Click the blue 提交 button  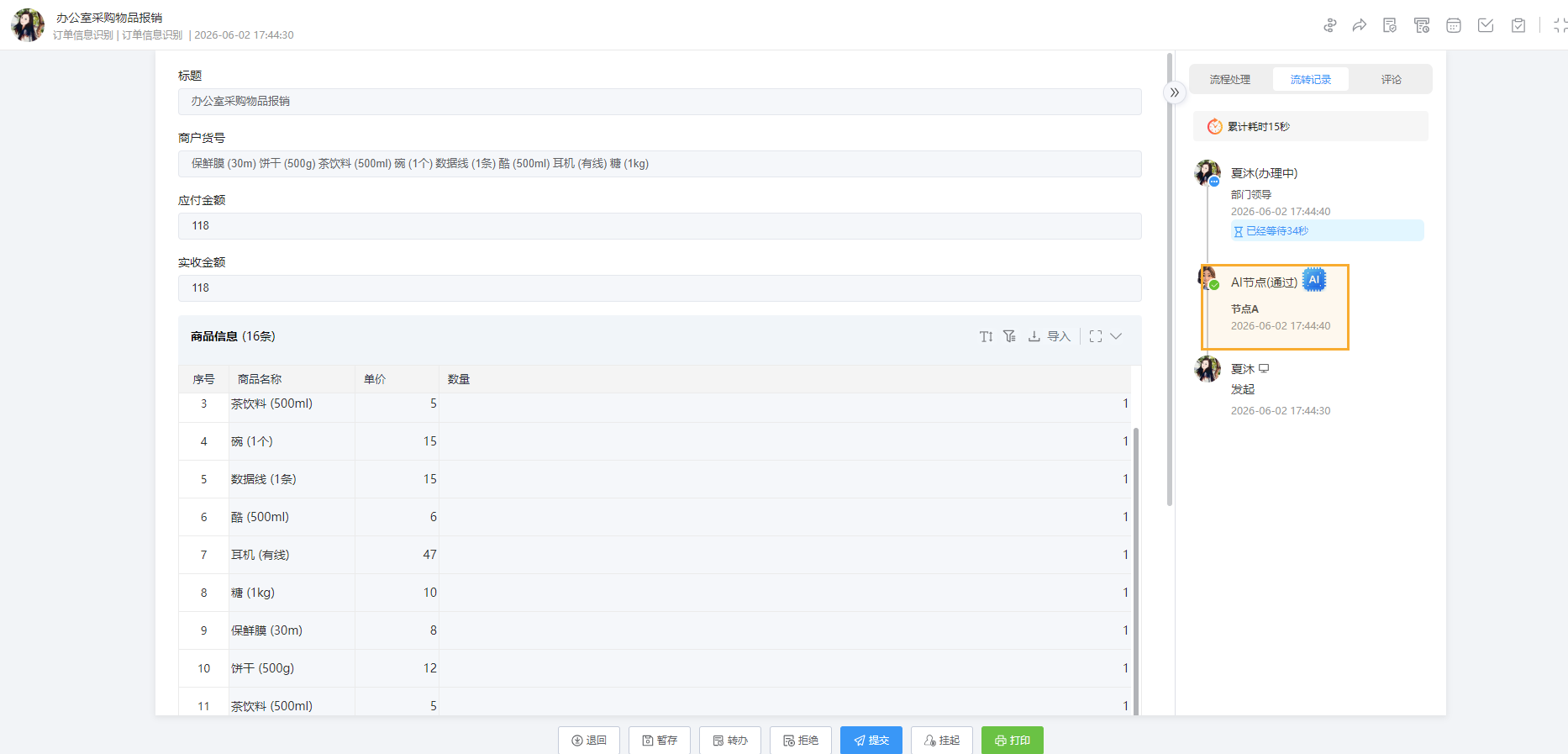871,740
